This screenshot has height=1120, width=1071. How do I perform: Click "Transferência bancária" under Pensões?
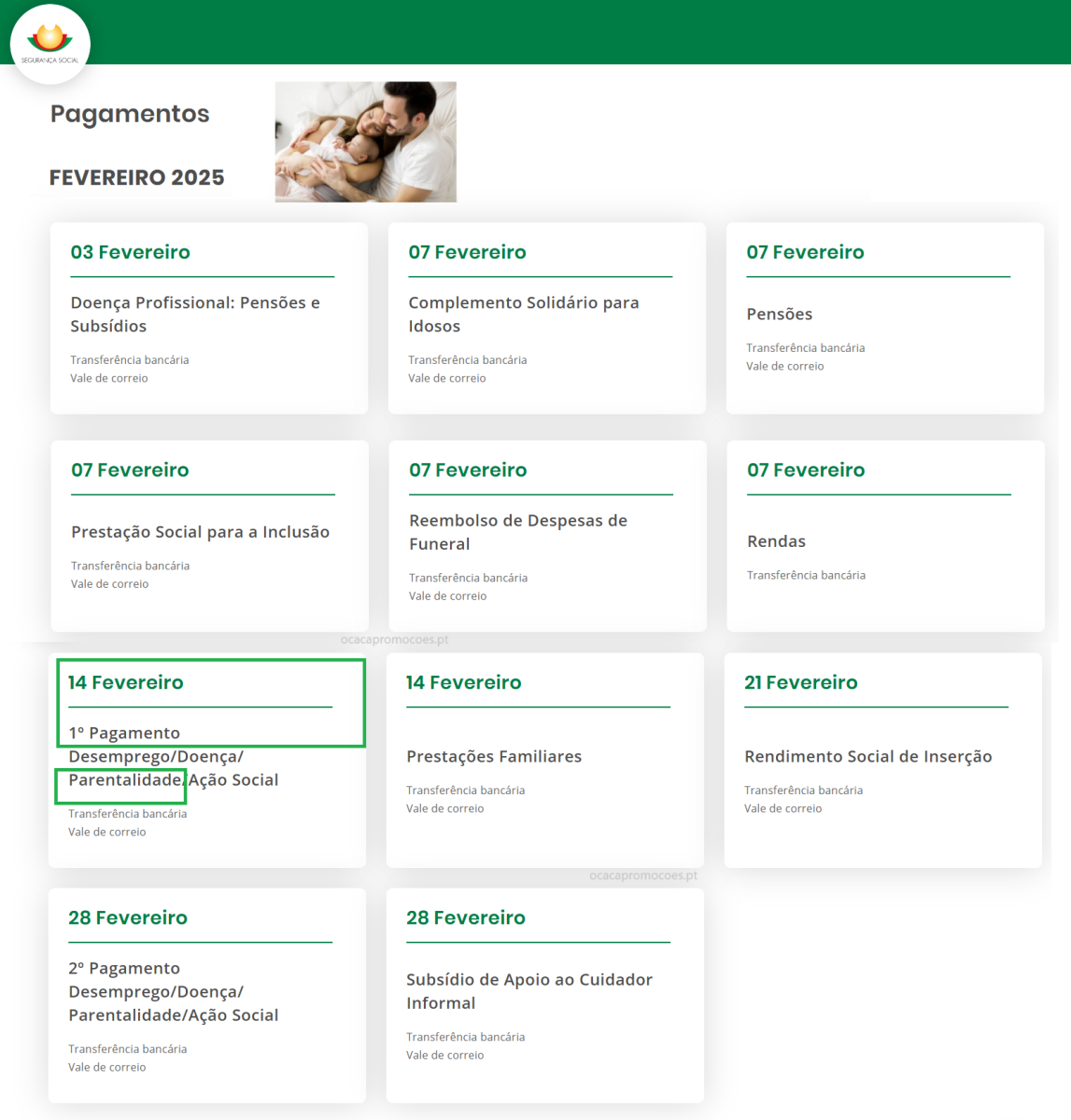pyautogui.click(x=806, y=348)
